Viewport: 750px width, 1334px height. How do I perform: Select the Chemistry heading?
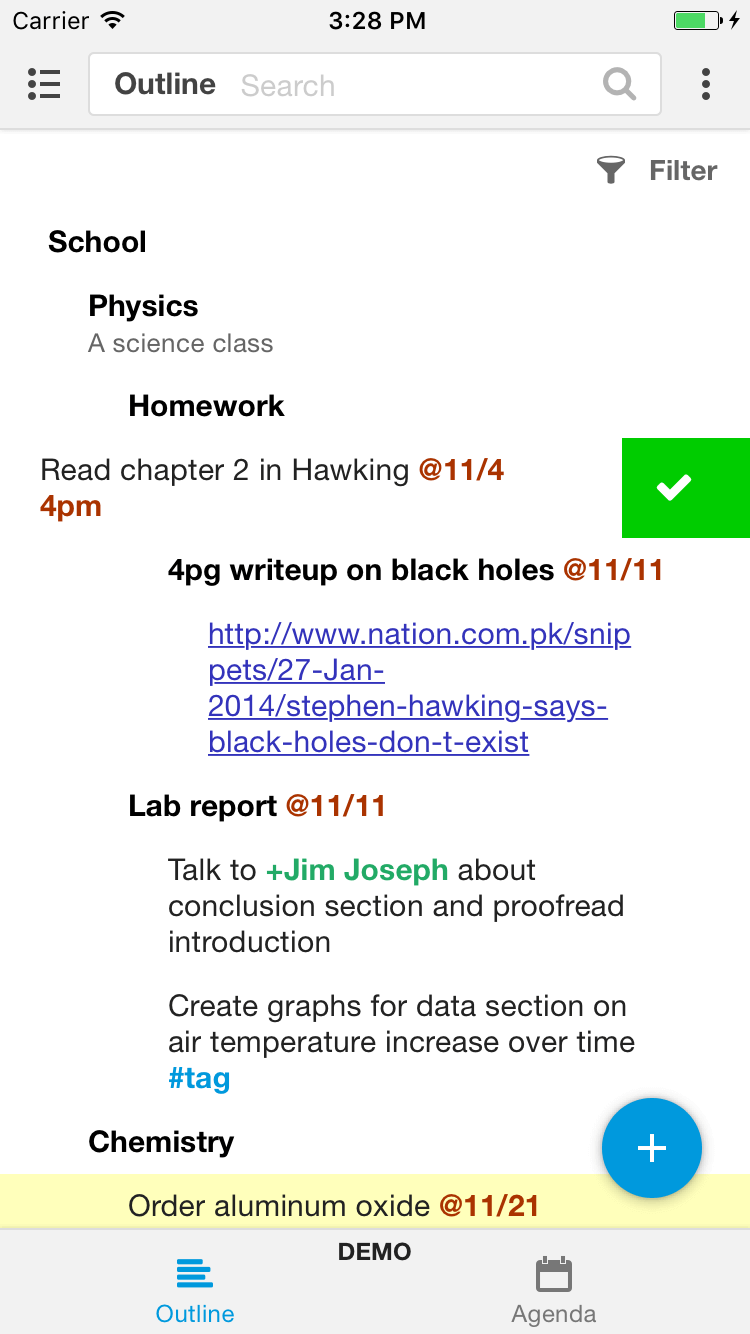coord(161,1142)
